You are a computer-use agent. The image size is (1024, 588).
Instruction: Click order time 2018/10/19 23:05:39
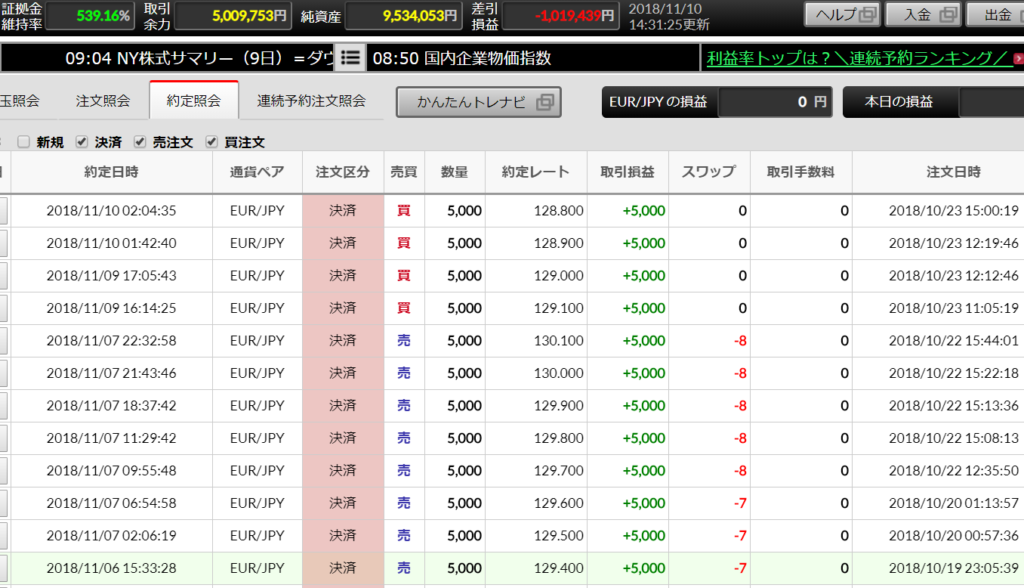click(x=953, y=568)
